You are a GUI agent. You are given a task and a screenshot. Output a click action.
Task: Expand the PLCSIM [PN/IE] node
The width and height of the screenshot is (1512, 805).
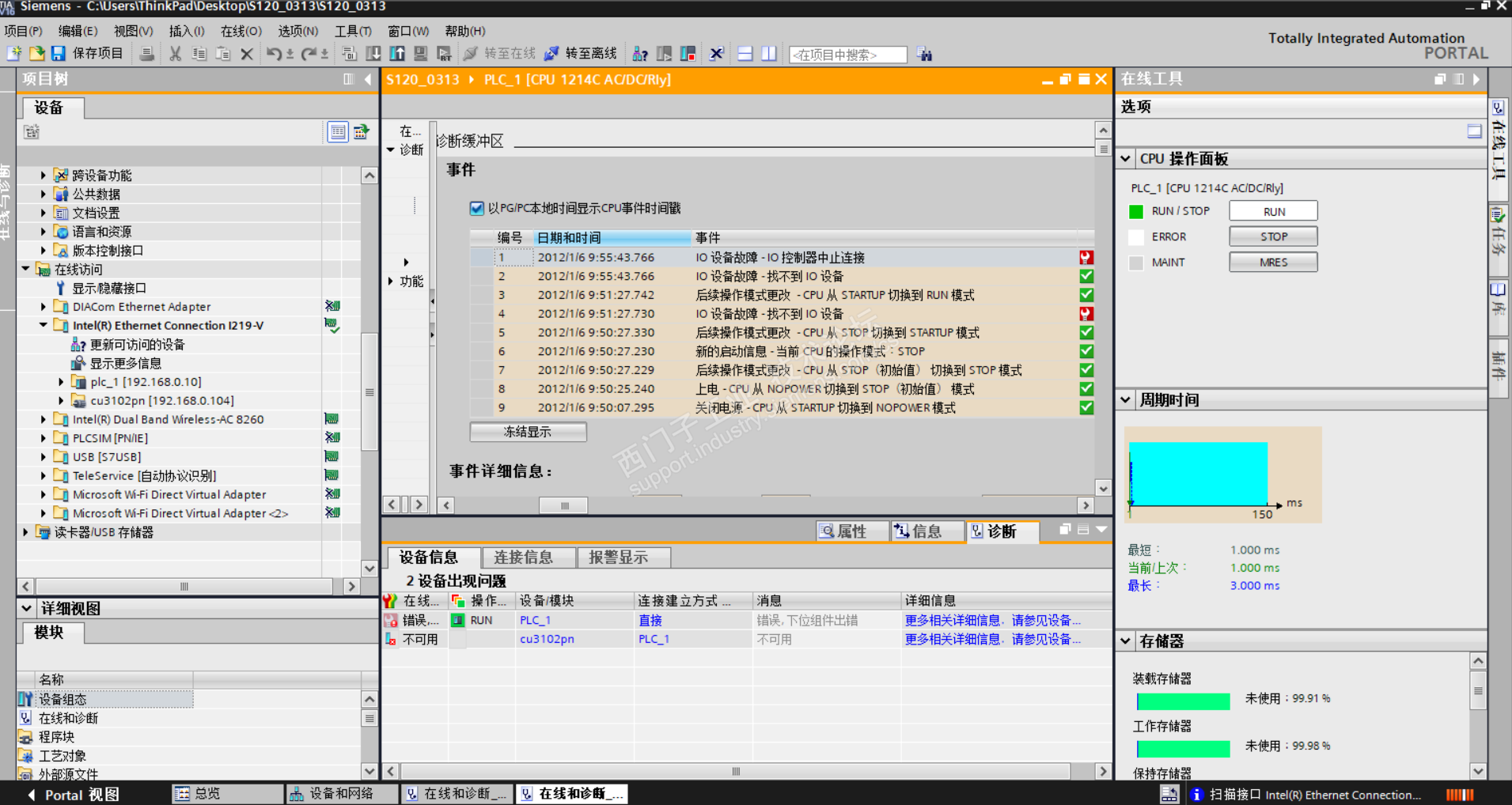(44, 438)
